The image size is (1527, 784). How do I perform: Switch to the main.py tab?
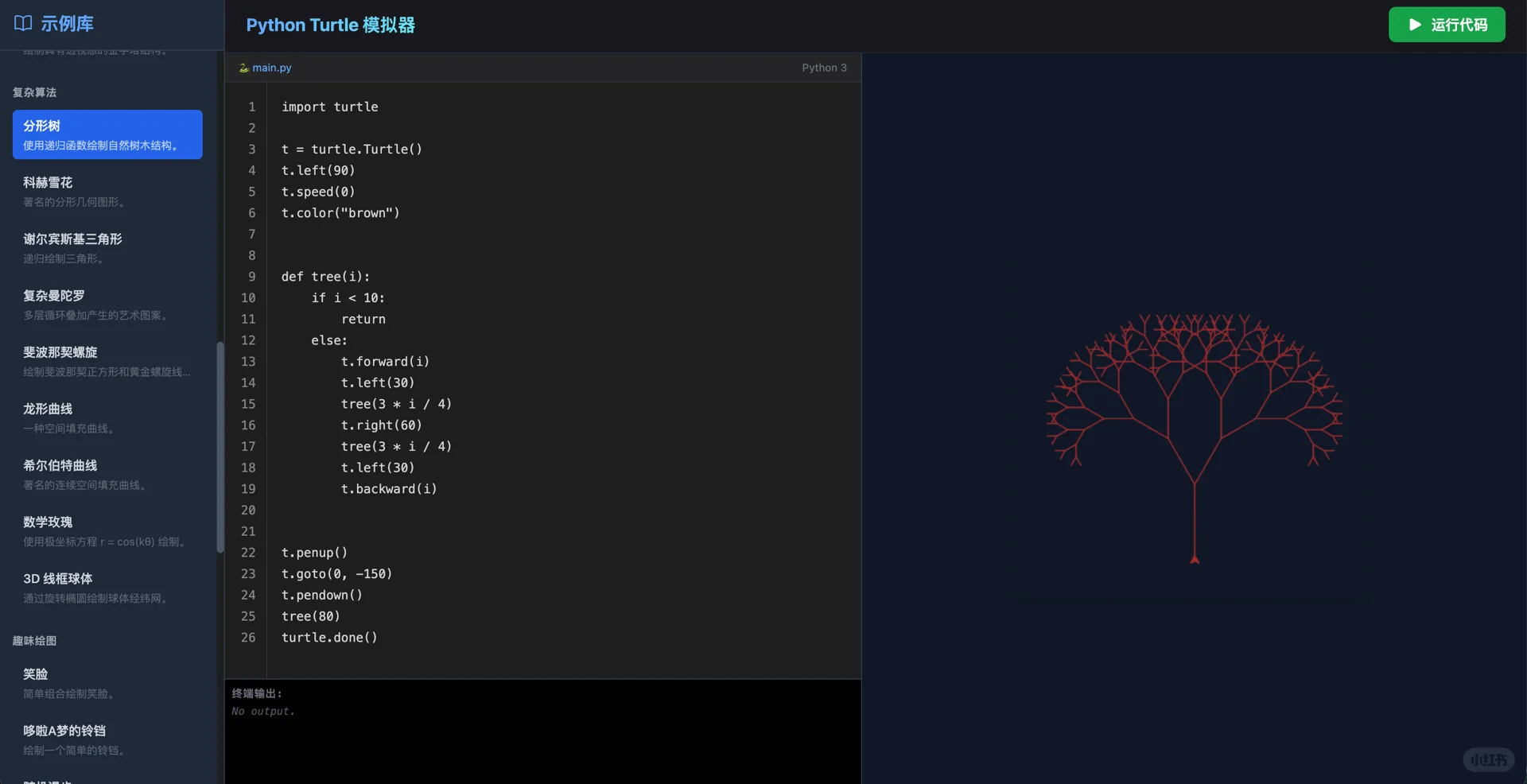[270, 68]
